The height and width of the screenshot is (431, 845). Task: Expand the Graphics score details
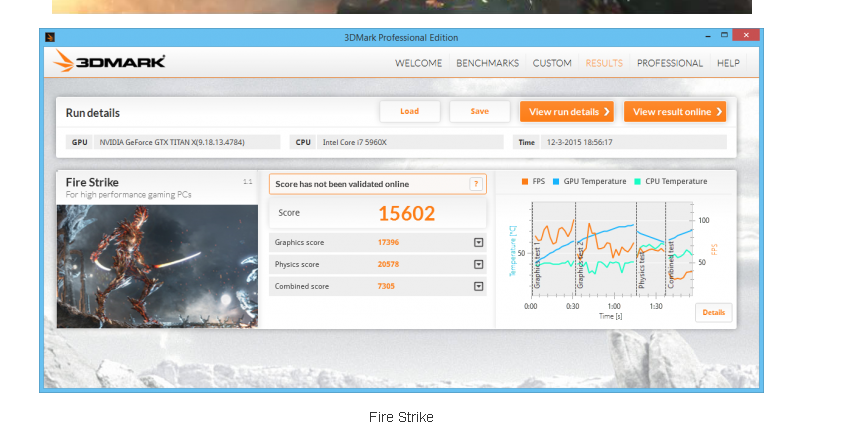pyautogui.click(x=479, y=242)
